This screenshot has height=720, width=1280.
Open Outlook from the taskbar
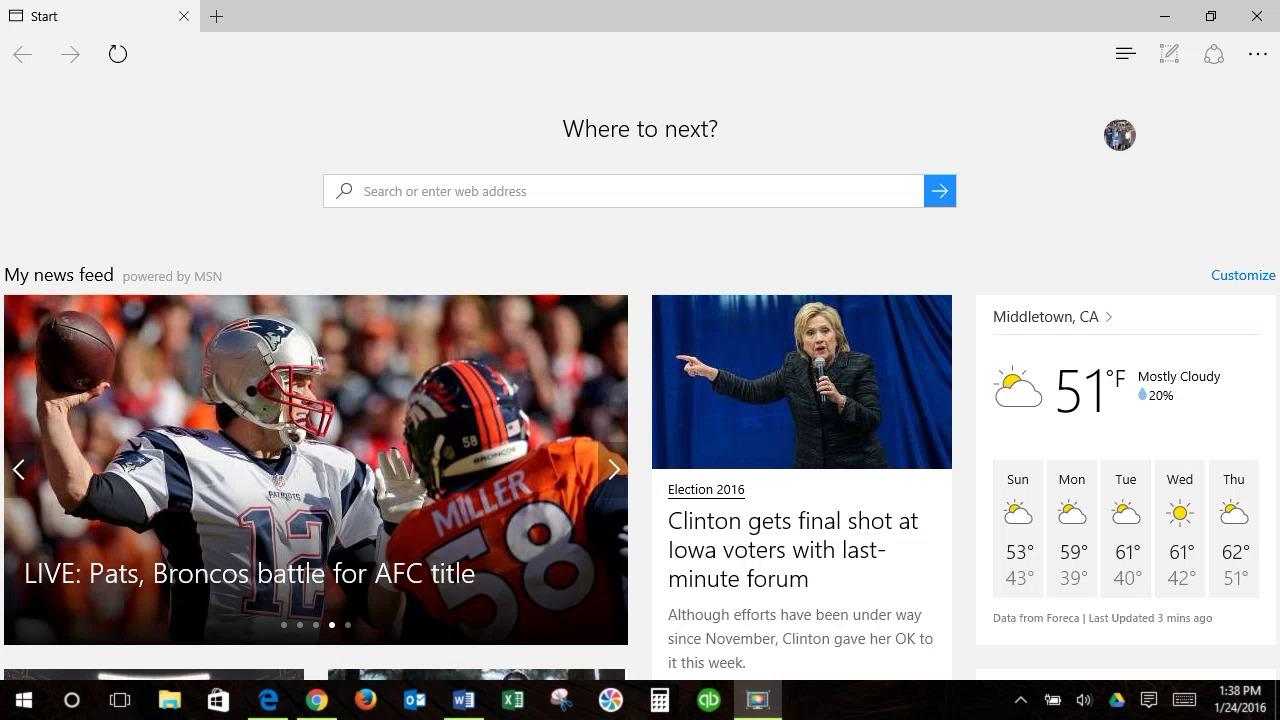(x=414, y=700)
